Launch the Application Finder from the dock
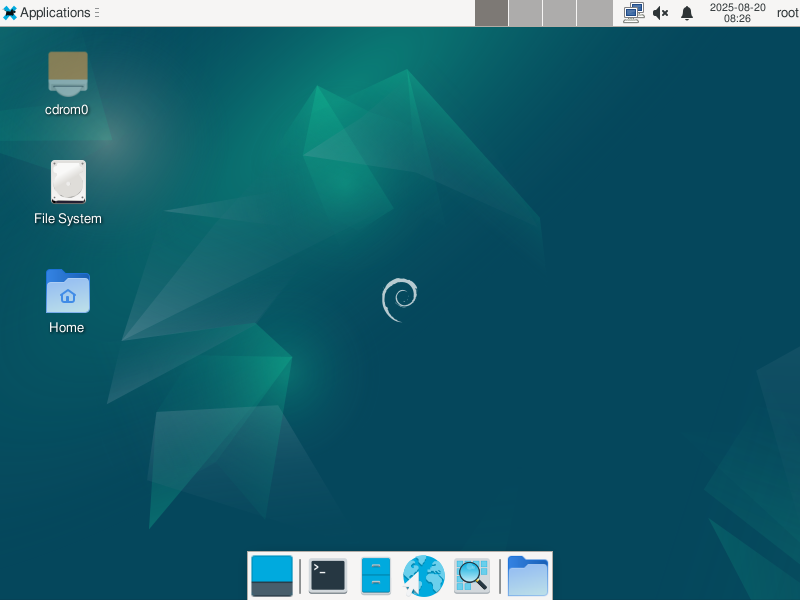This screenshot has width=800, height=600. point(471,576)
